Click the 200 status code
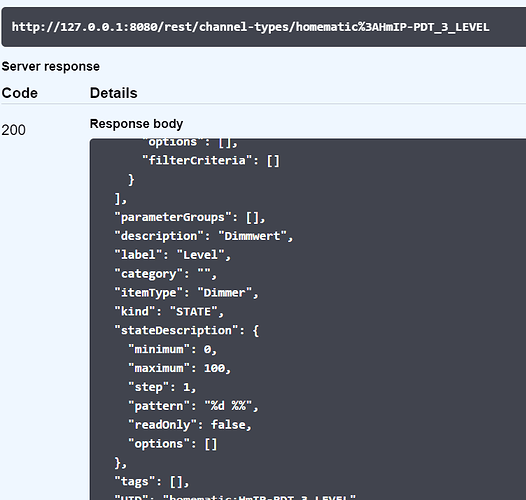Image resolution: width=526 pixels, height=500 pixels. point(13,130)
